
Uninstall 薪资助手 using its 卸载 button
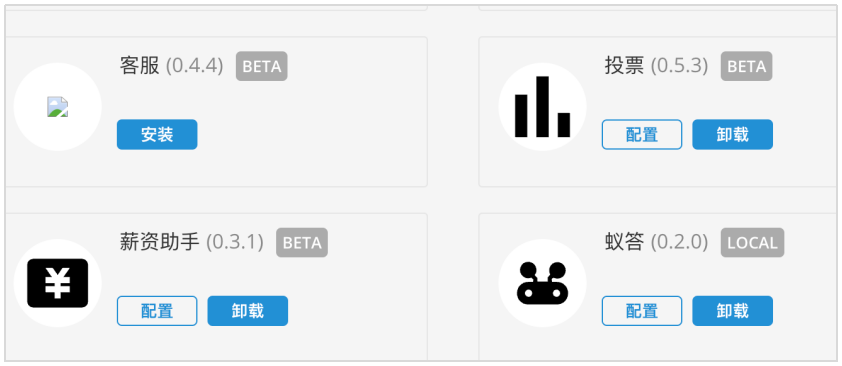pos(248,311)
